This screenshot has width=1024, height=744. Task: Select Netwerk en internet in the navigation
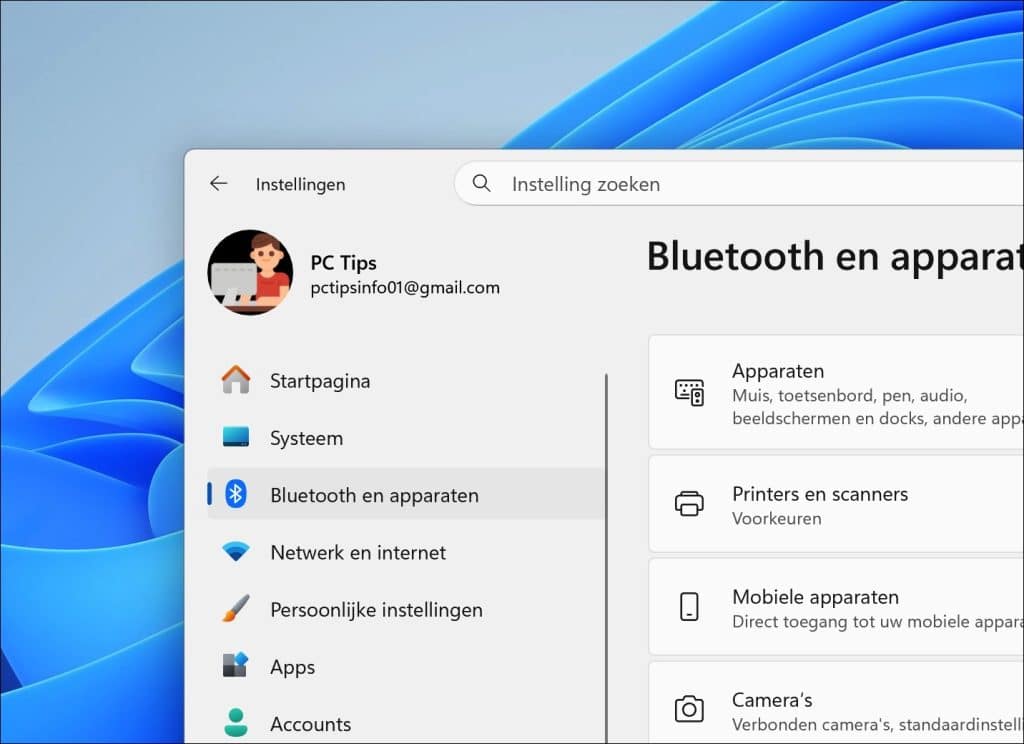pos(355,551)
